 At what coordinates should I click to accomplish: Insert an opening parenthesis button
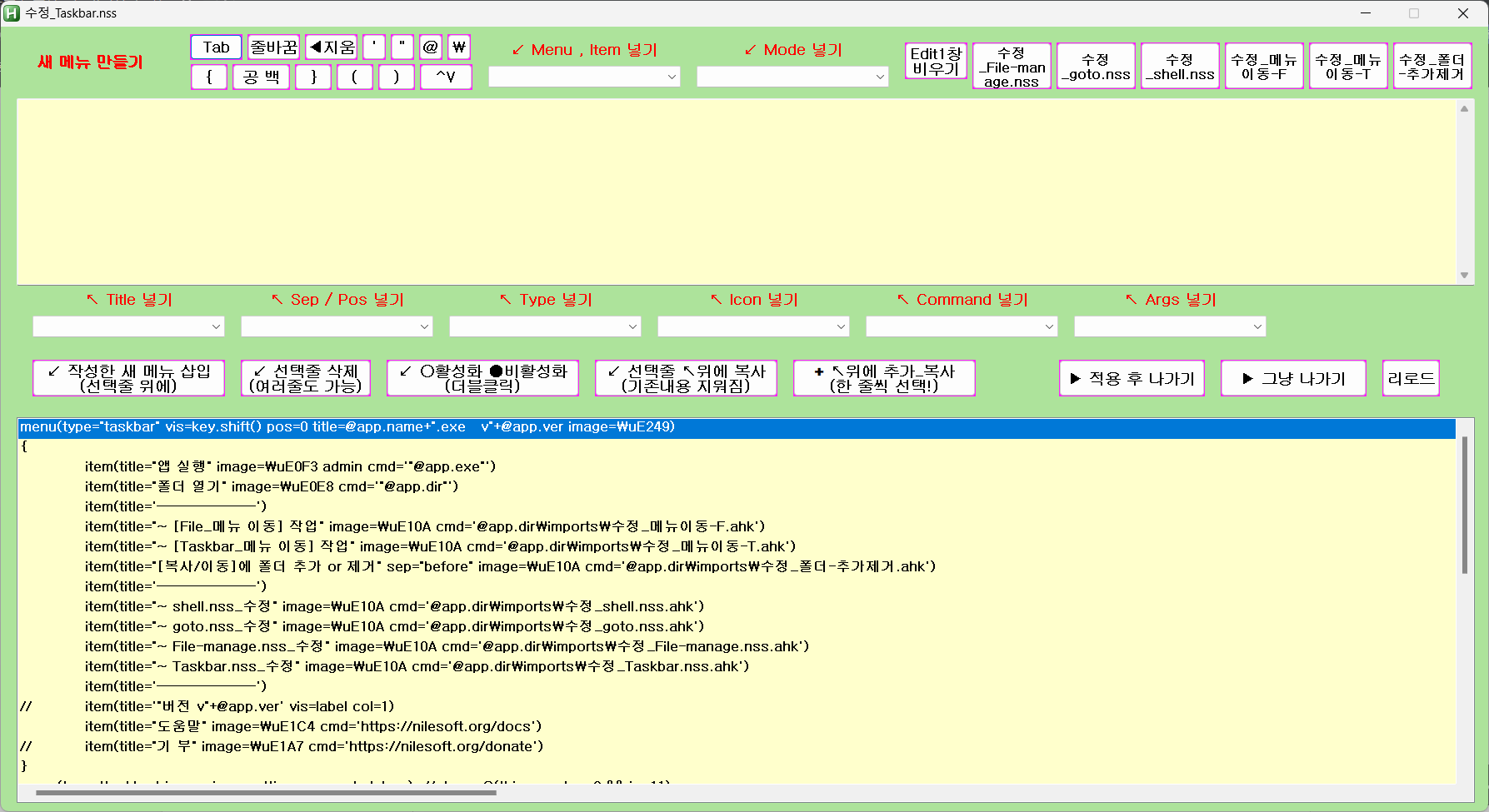pos(355,77)
